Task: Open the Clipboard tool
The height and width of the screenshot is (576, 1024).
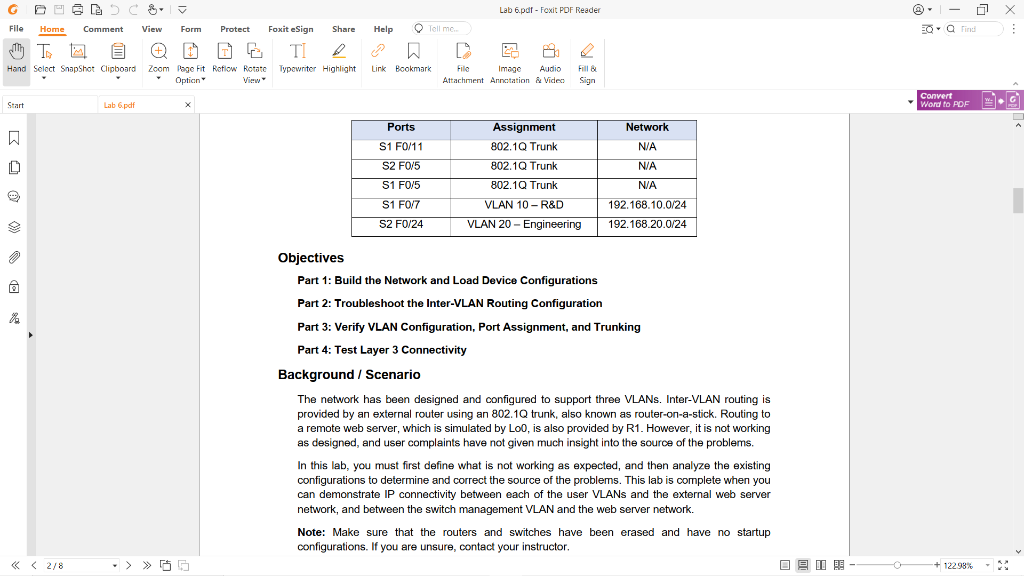Action: tap(118, 60)
